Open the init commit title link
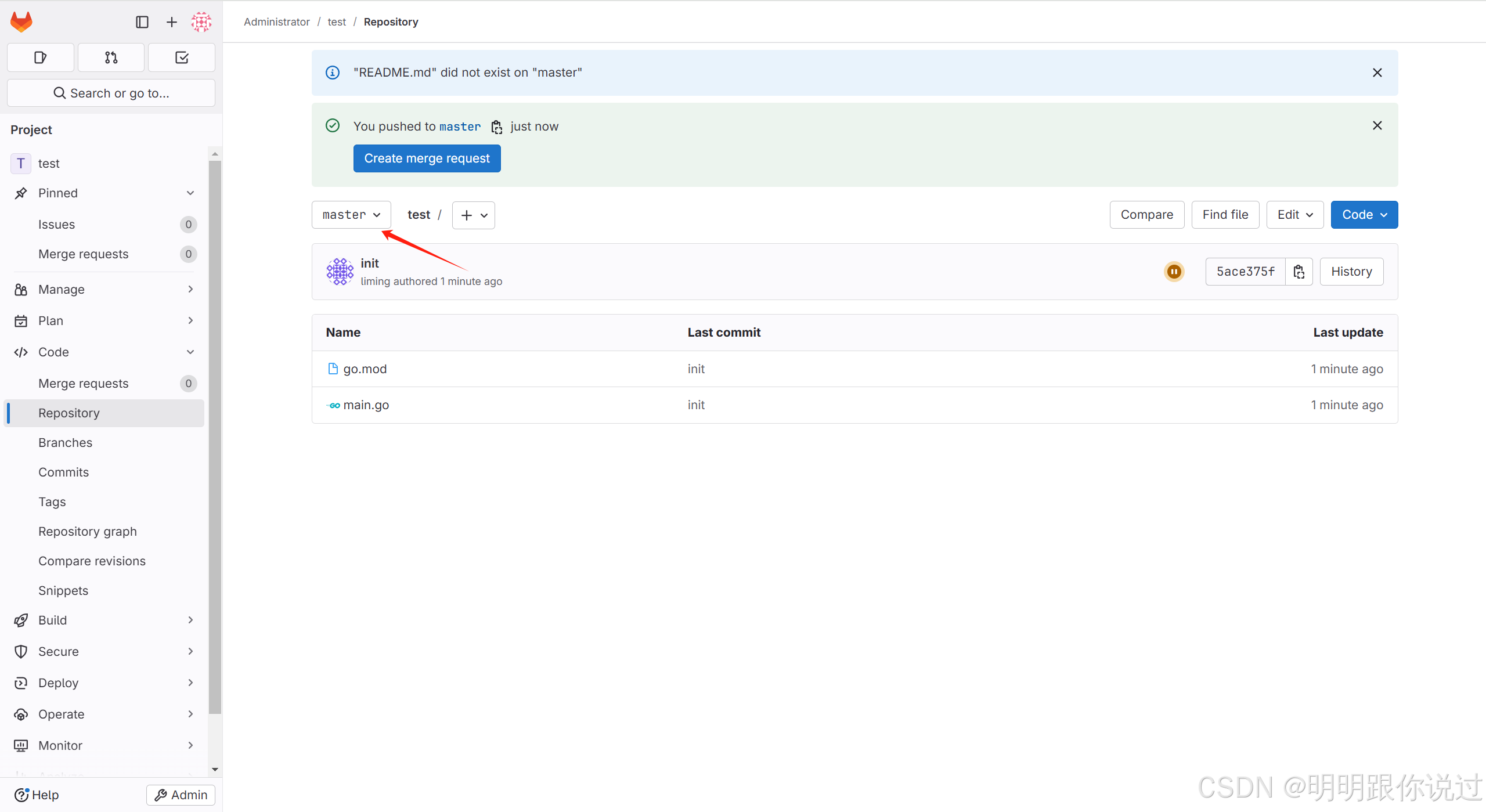The width and height of the screenshot is (1486, 812). (370, 264)
